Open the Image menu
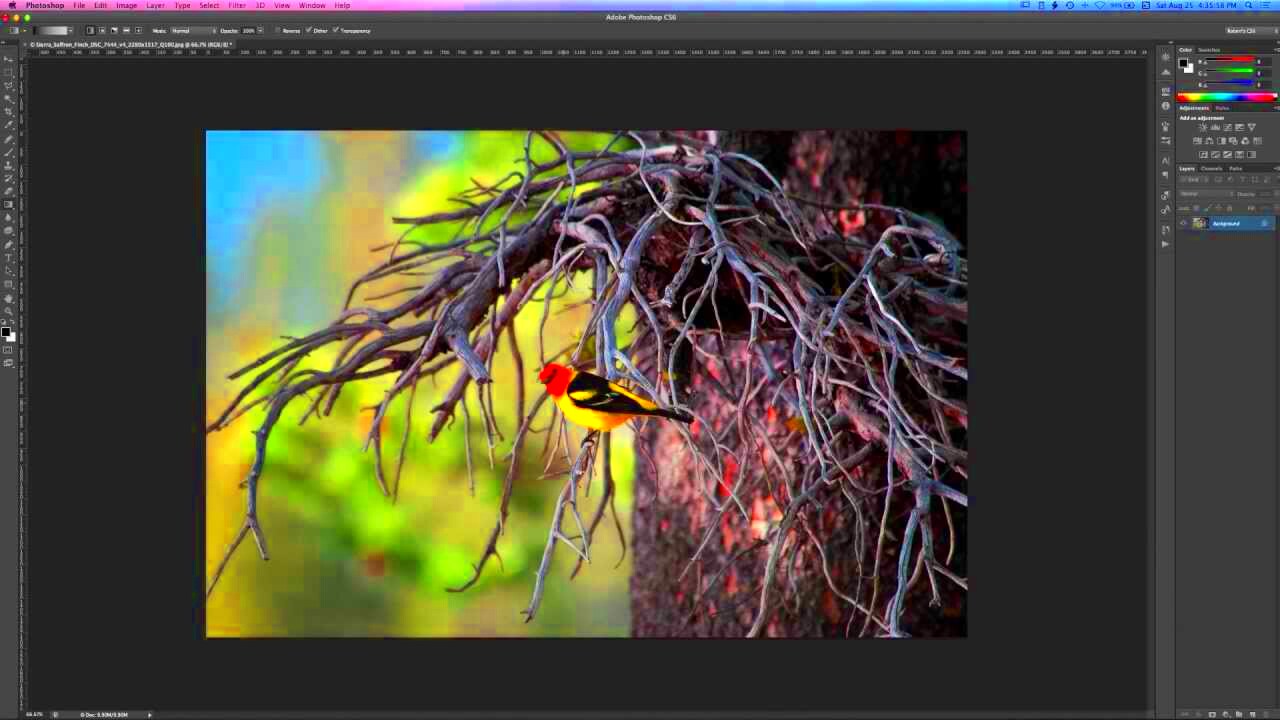 [x=126, y=5]
